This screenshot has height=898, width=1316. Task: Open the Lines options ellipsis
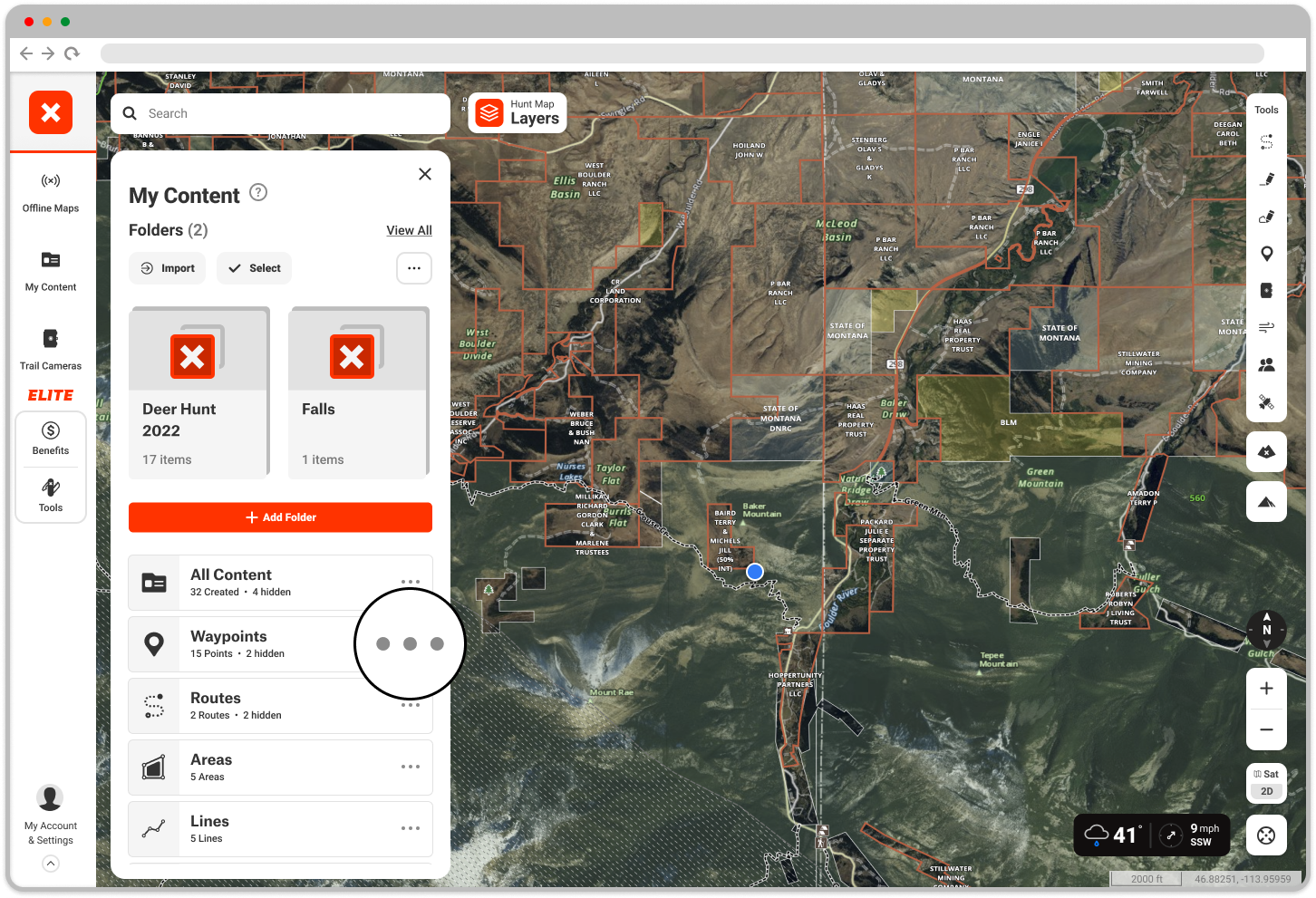pos(411,828)
